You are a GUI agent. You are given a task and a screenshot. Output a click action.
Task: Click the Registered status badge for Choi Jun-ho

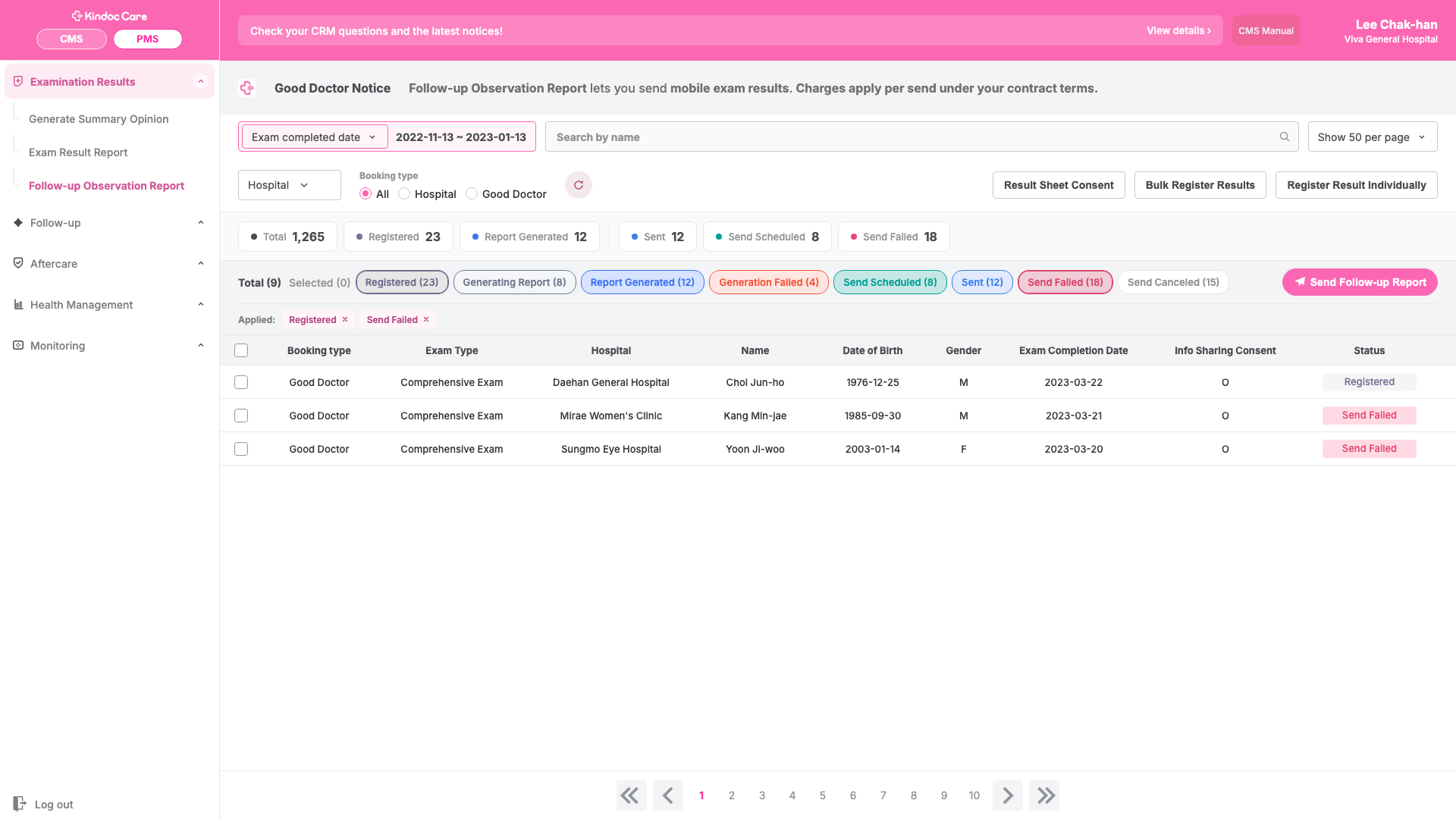pyautogui.click(x=1369, y=381)
